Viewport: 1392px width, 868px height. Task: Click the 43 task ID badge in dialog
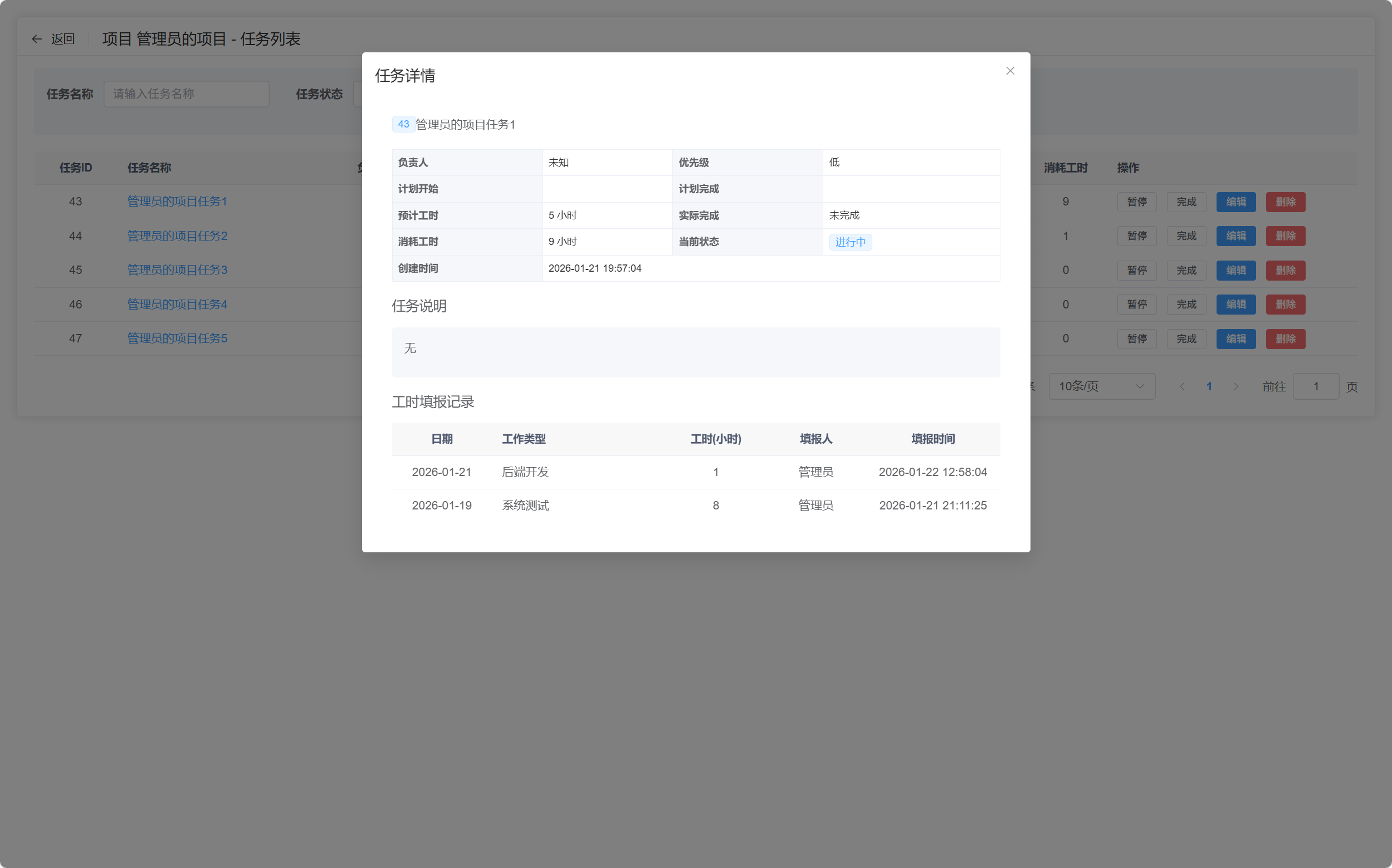tap(404, 124)
